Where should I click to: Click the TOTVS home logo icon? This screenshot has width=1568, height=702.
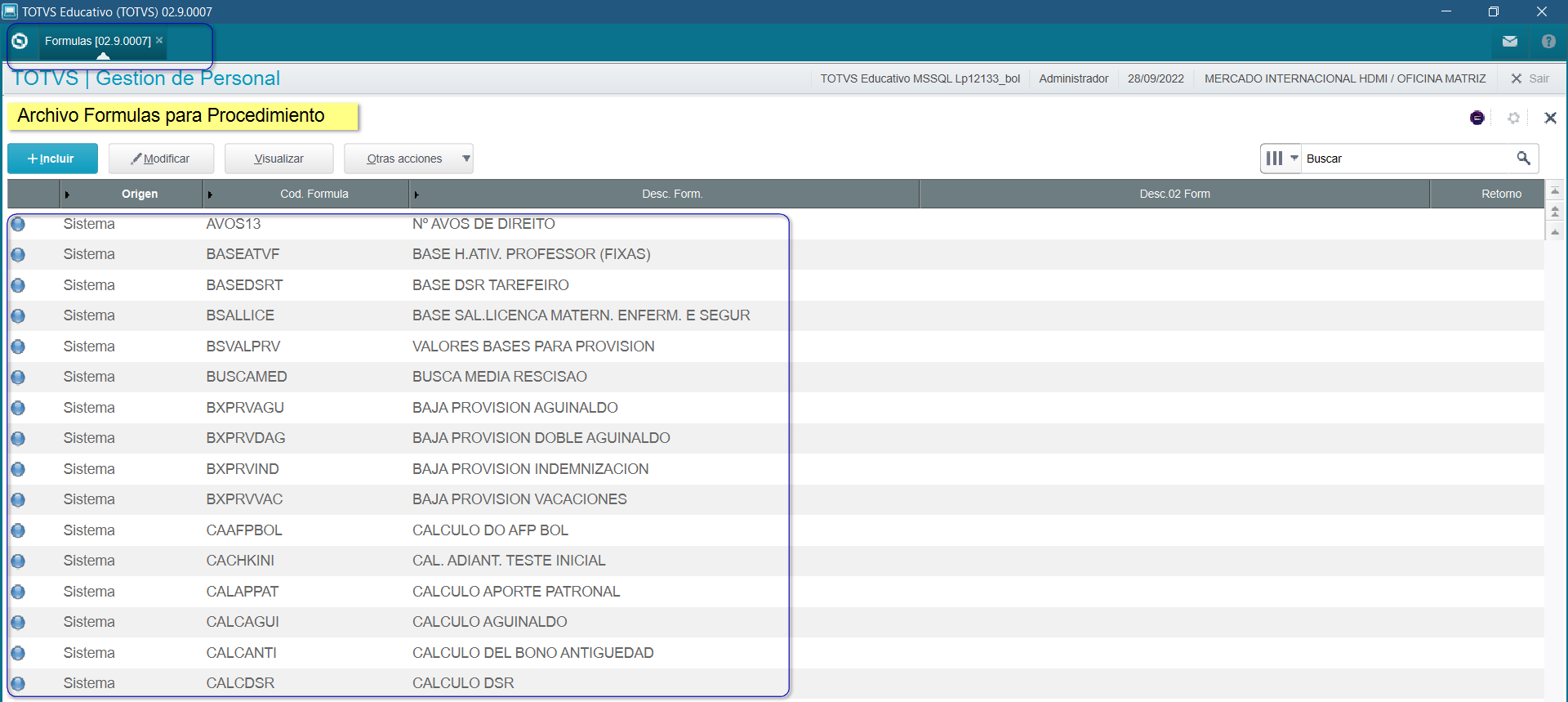[20, 41]
